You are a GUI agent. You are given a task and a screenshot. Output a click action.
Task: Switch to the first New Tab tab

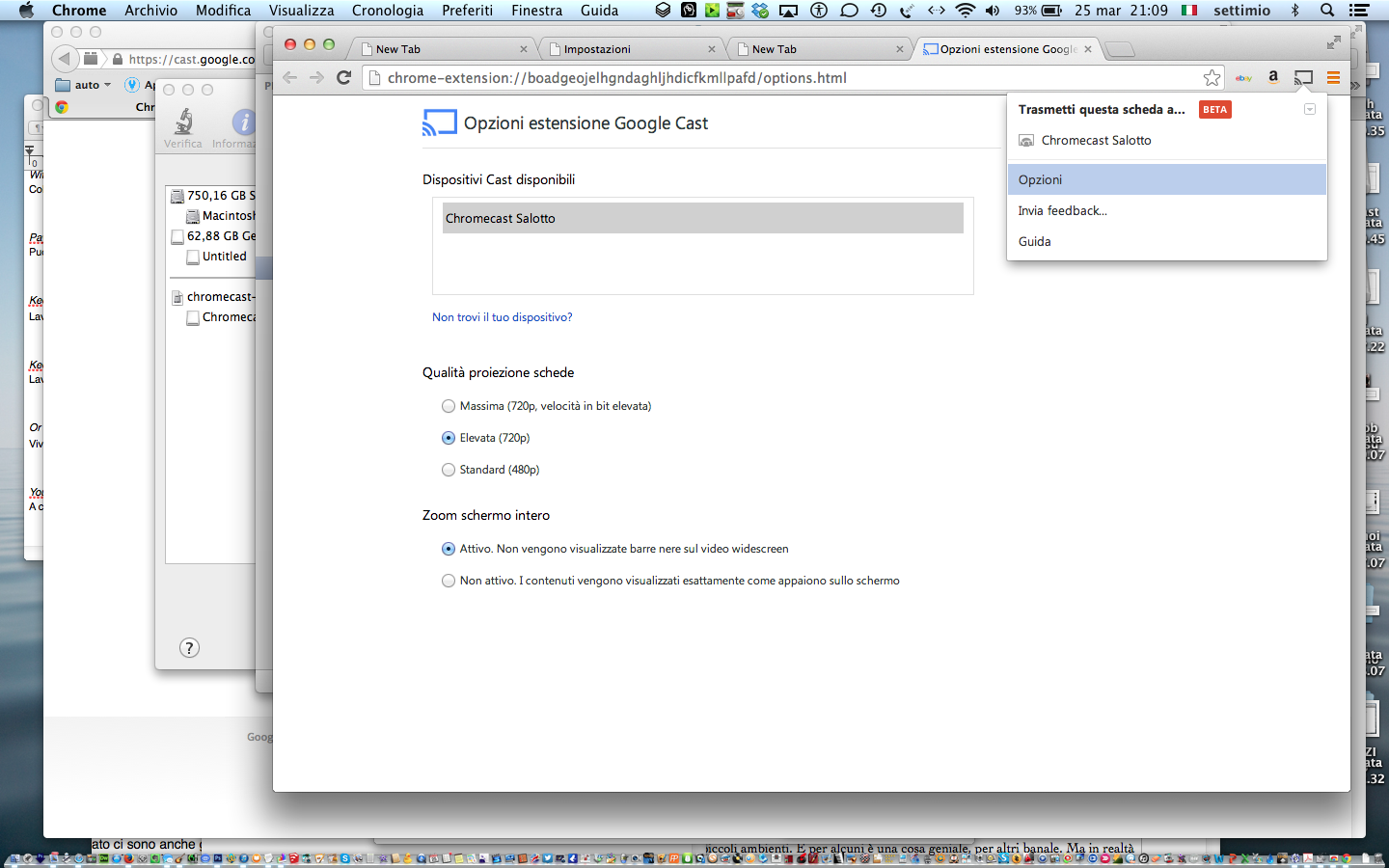444,49
